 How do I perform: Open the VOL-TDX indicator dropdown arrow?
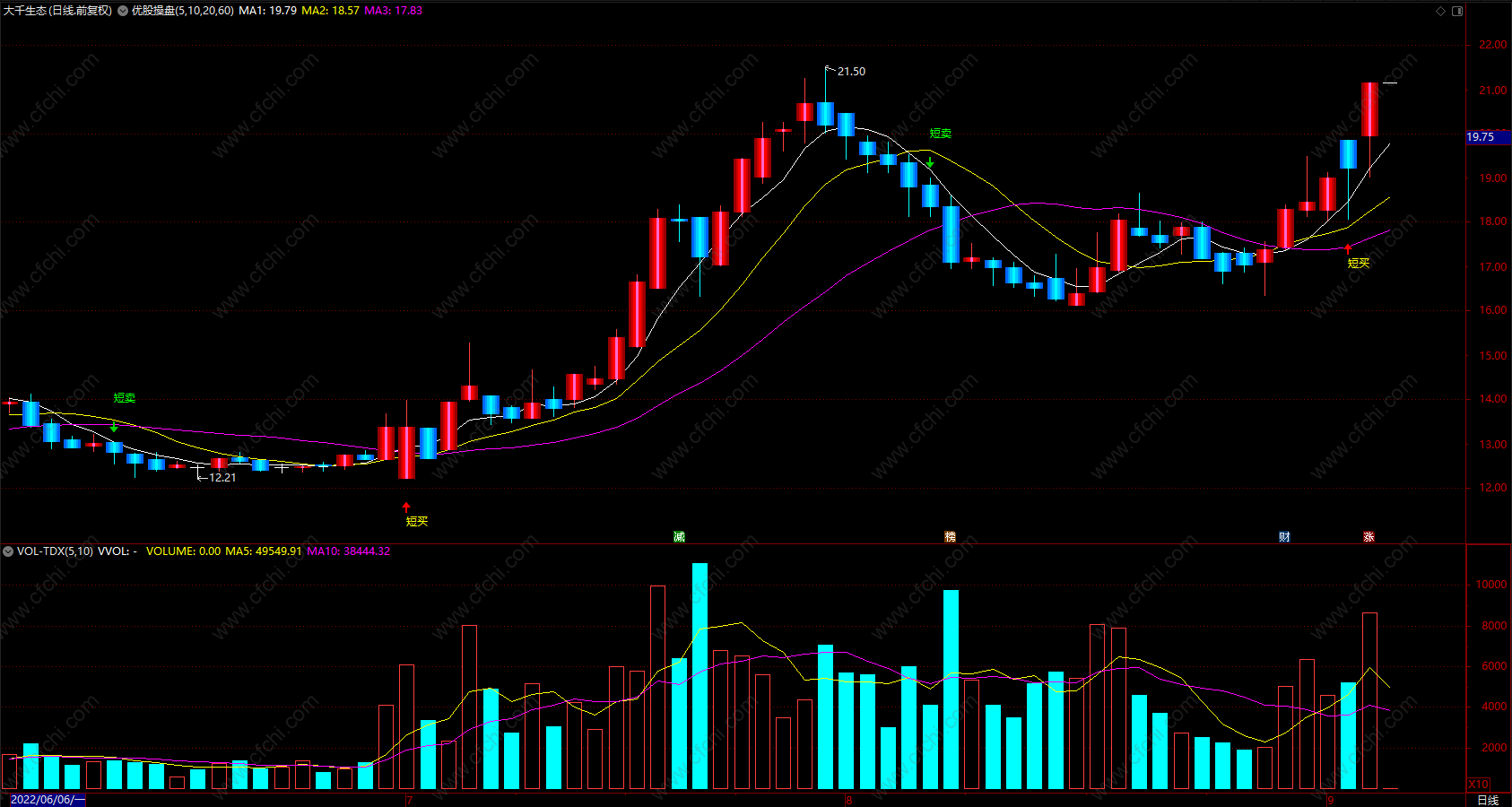click(8, 551)
